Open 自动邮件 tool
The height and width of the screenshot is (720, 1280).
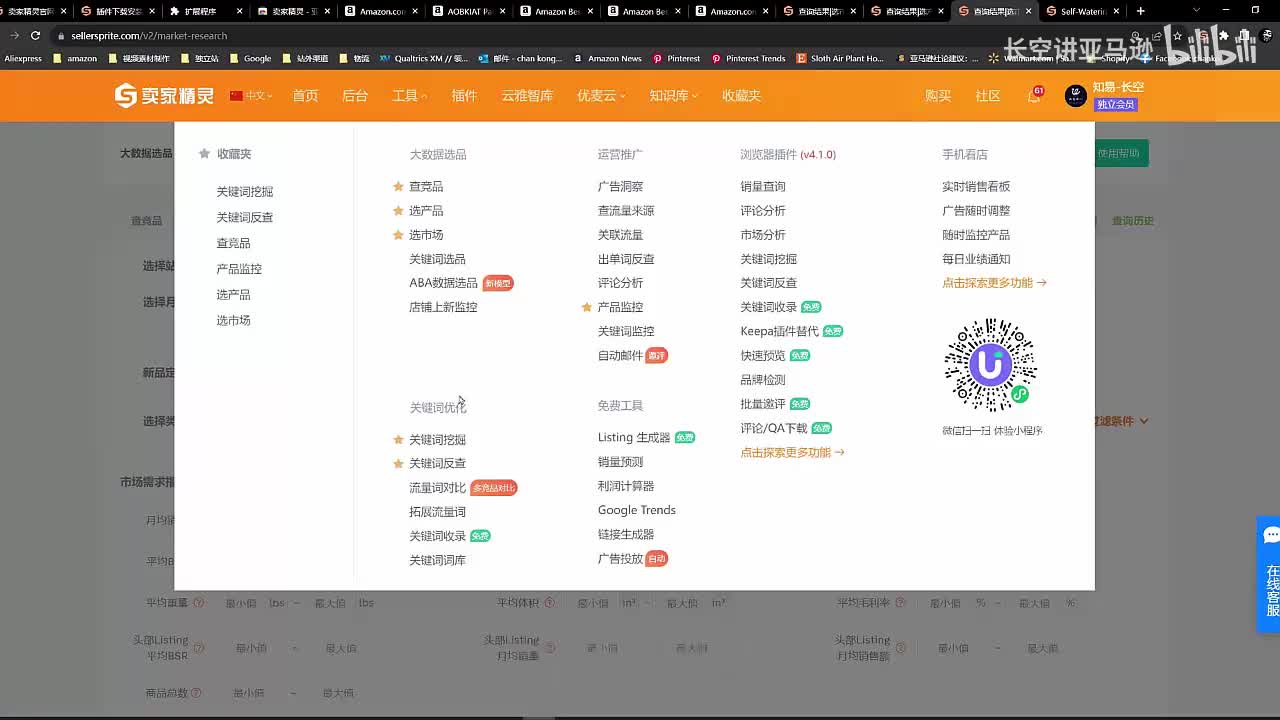pyautogui.click(x=620, y=355)
